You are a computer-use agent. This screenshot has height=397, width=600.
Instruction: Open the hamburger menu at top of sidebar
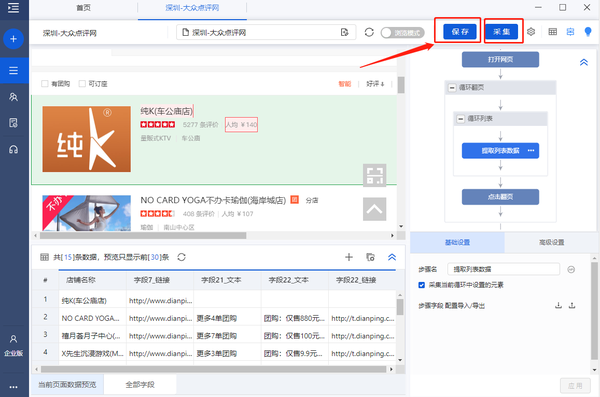(13, 8)
